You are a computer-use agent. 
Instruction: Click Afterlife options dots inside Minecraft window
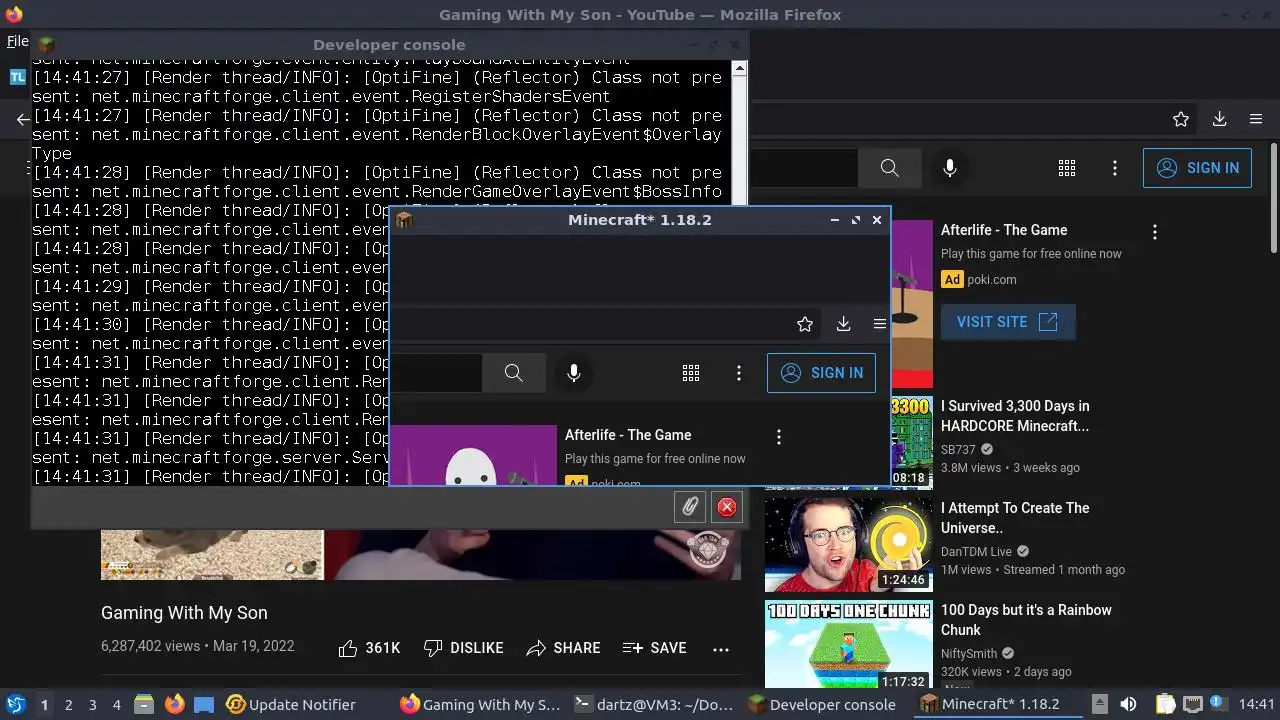[x=779, y=437]
